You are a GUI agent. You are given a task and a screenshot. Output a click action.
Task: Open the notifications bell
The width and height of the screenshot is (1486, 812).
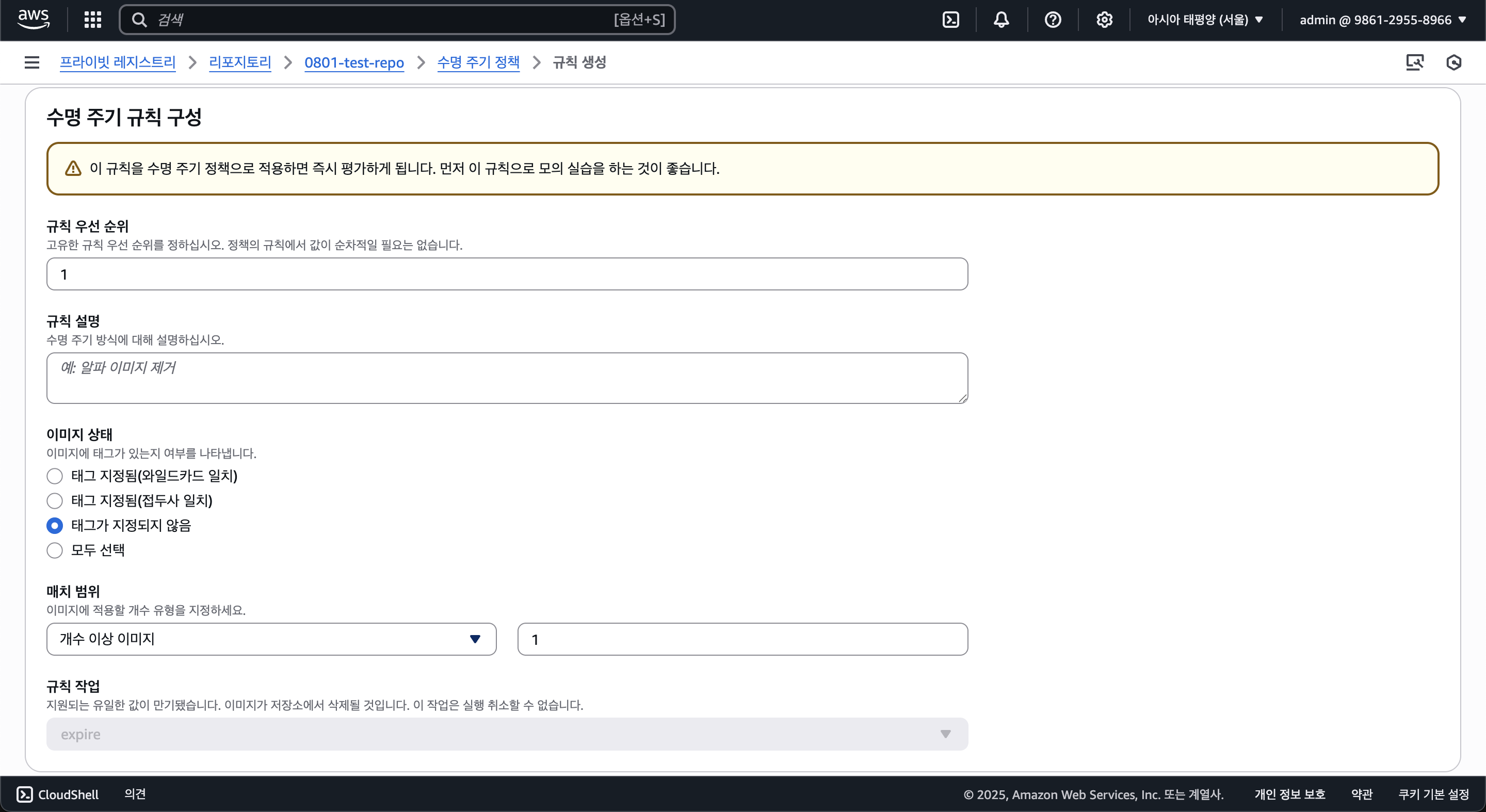(1001, 20)
